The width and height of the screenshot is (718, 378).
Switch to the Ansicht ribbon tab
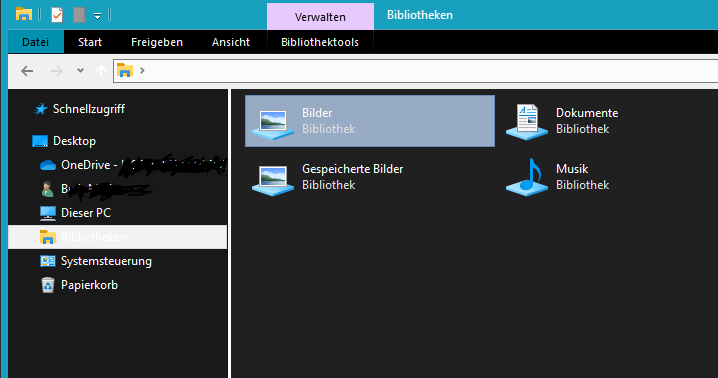pyautogui.click(x=231, y=42)
